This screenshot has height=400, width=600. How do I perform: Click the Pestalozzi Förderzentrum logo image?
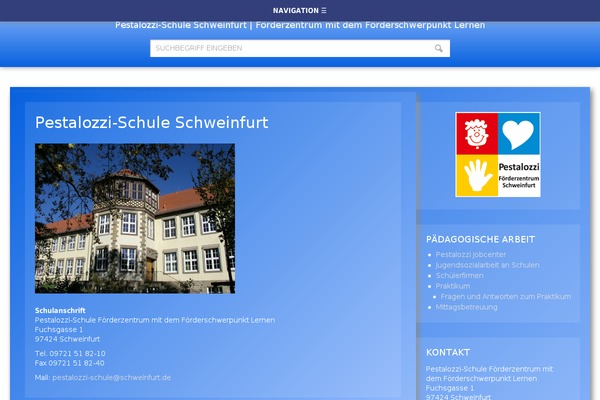pyautogui.click(x=498, y=155)
